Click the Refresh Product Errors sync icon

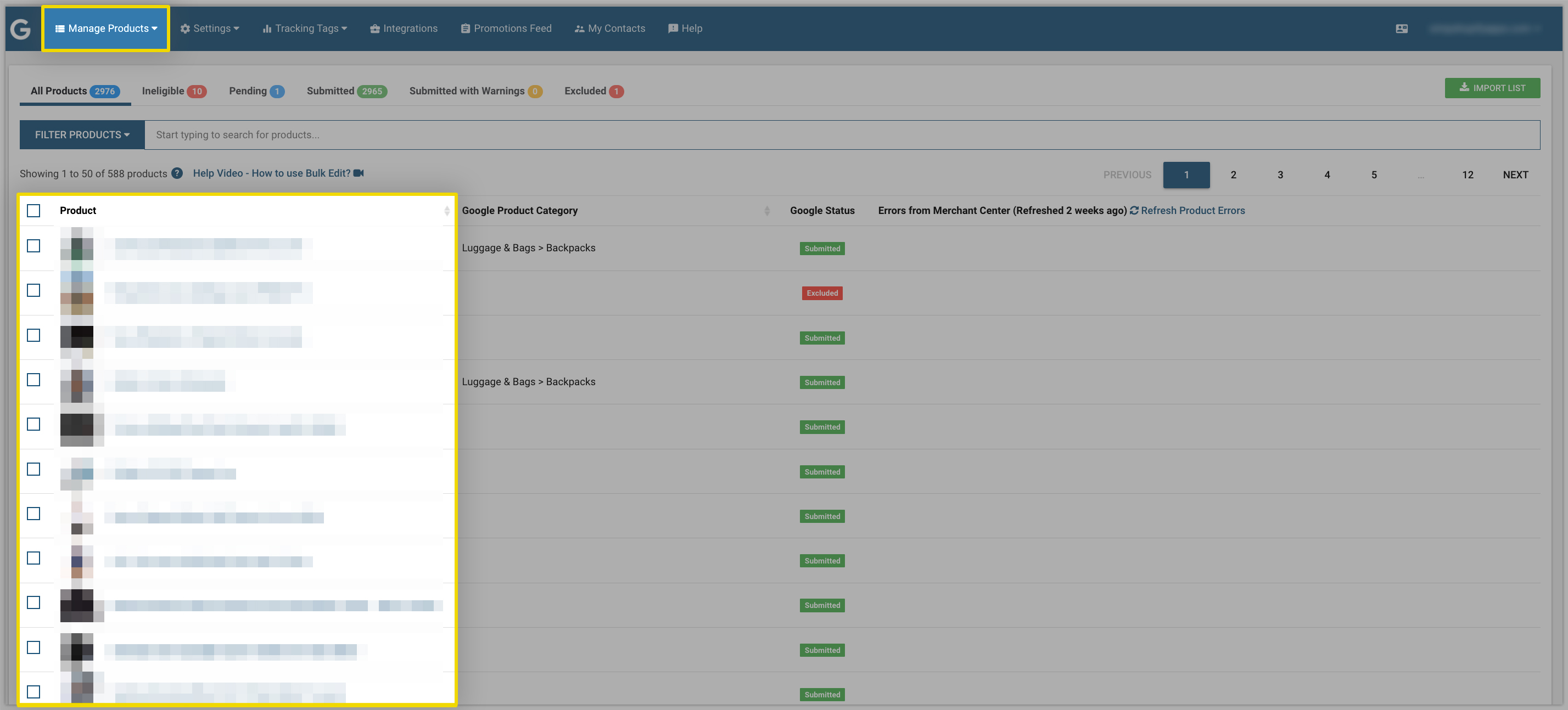click(x=1134, y=211)
